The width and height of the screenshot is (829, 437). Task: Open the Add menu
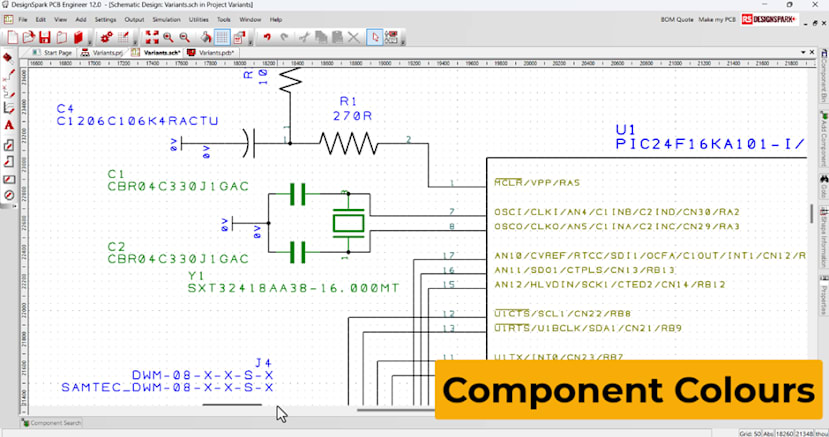tap(80, 20)
